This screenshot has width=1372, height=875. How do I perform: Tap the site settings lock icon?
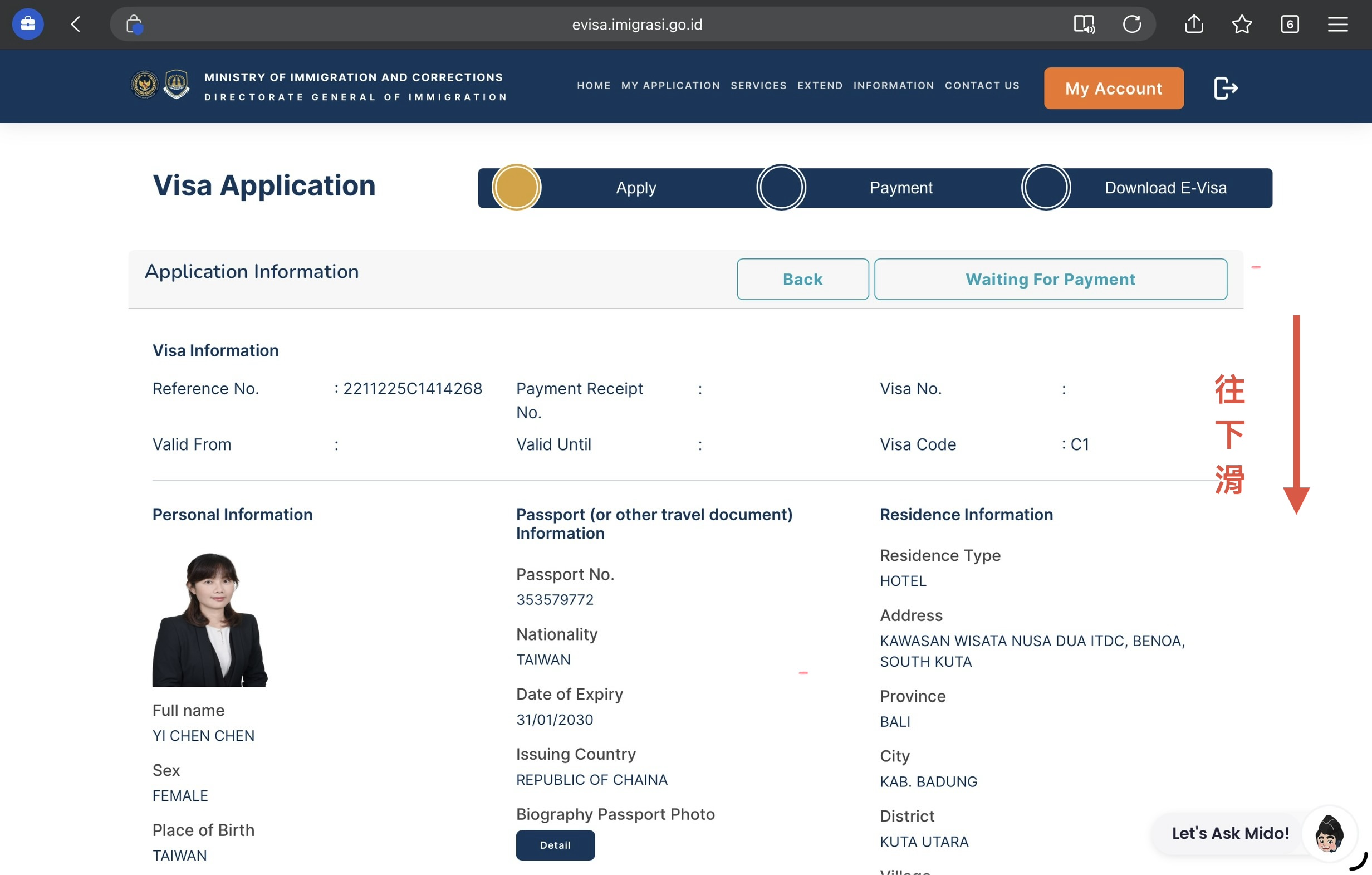pyautogui.click(x=134, y=24)
